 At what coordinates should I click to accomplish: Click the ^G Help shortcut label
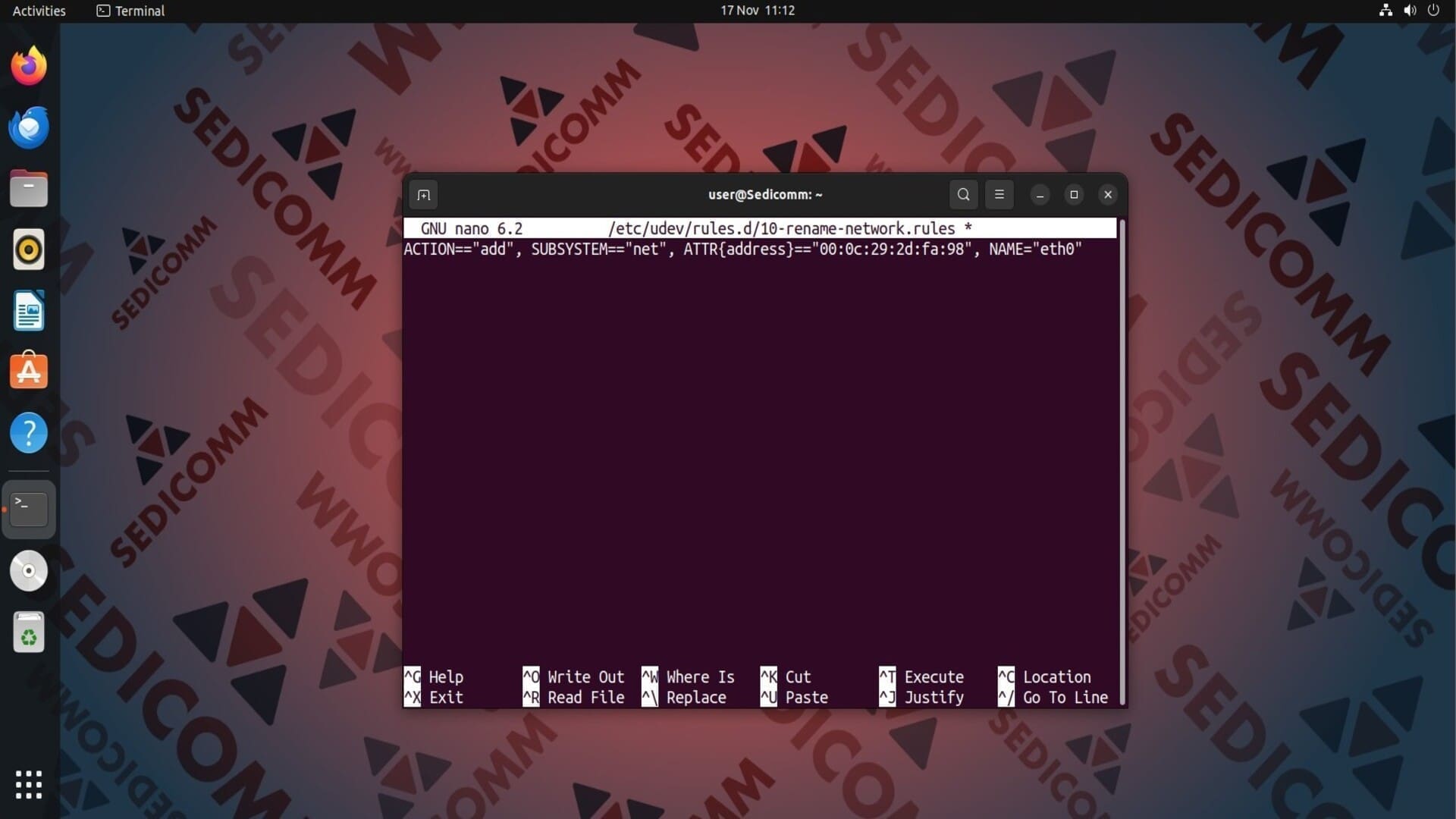click(x=434, y=676)
